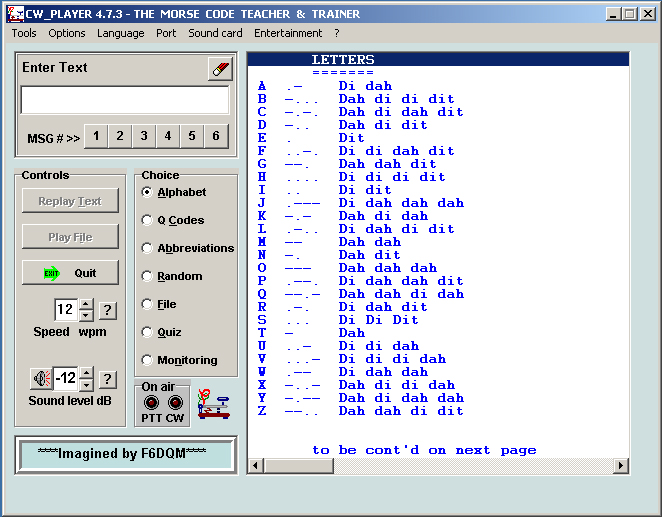Select the Random radio option
662x517 pixels.
pyautogui.click(x=148, y=276)
